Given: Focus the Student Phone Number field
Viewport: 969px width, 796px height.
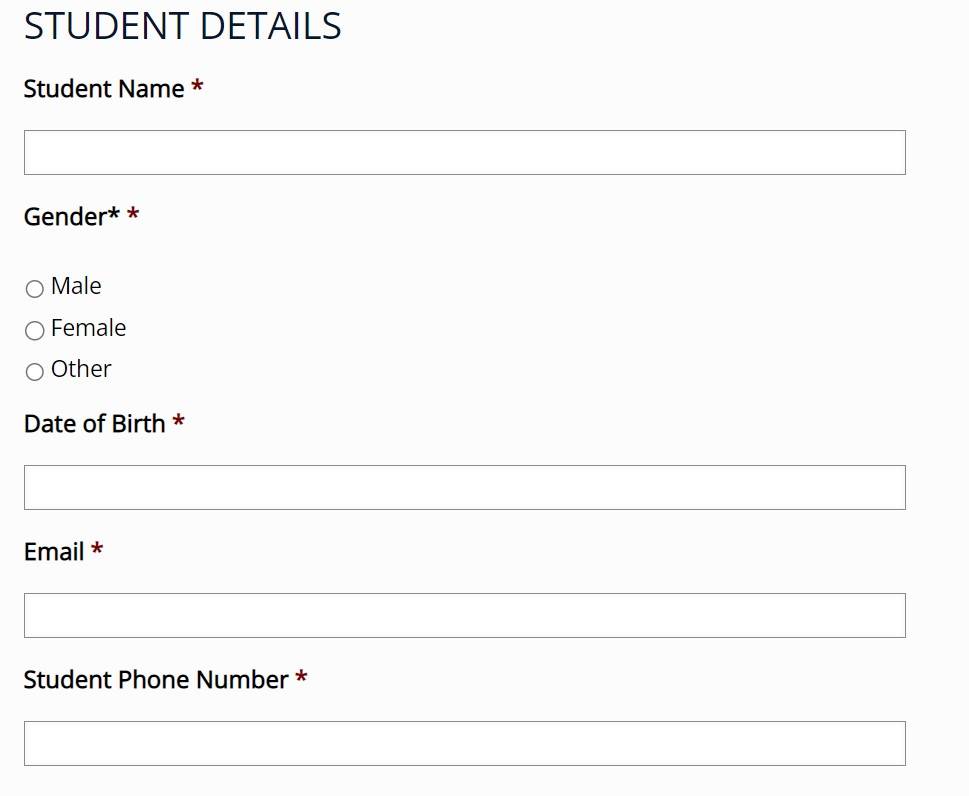Looking at the screenshot, I should point(464,743).
